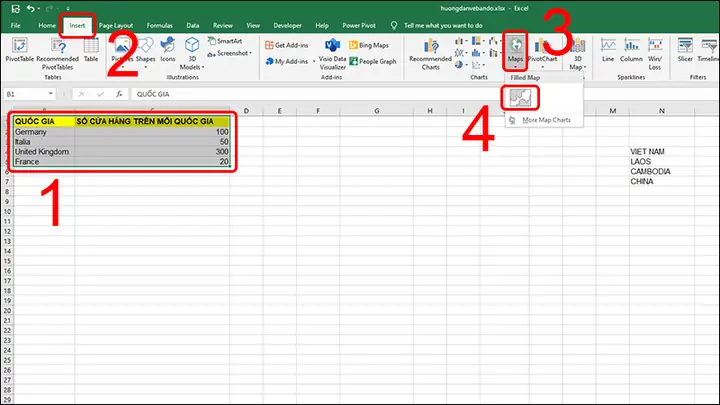
Task: Launch Visio Data Visualizer
Action: (x=332, y=54)
